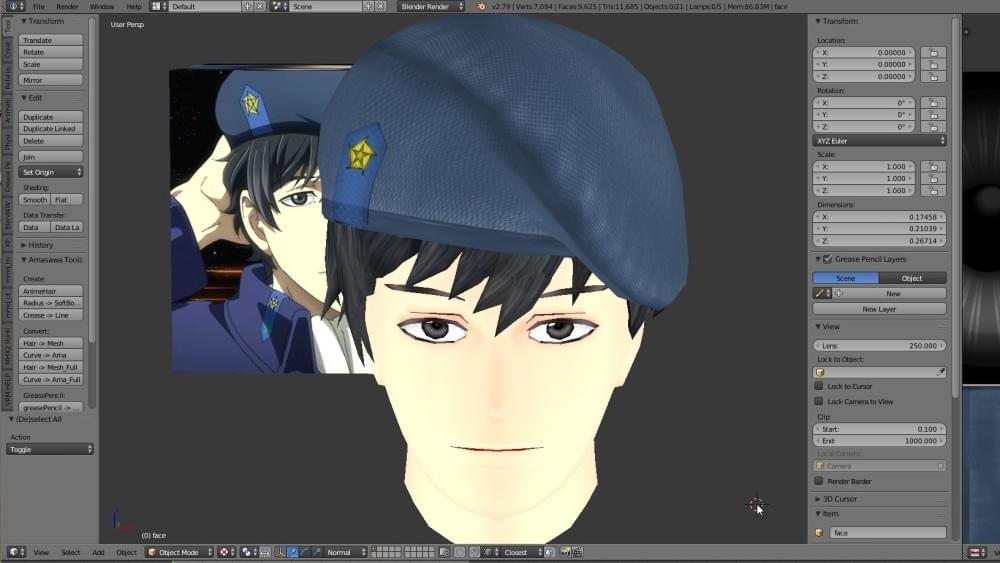This screenshot has height=563, width=1000.
Task: Toggle the 3D manipulator widget icon
Action: (280, 552)
